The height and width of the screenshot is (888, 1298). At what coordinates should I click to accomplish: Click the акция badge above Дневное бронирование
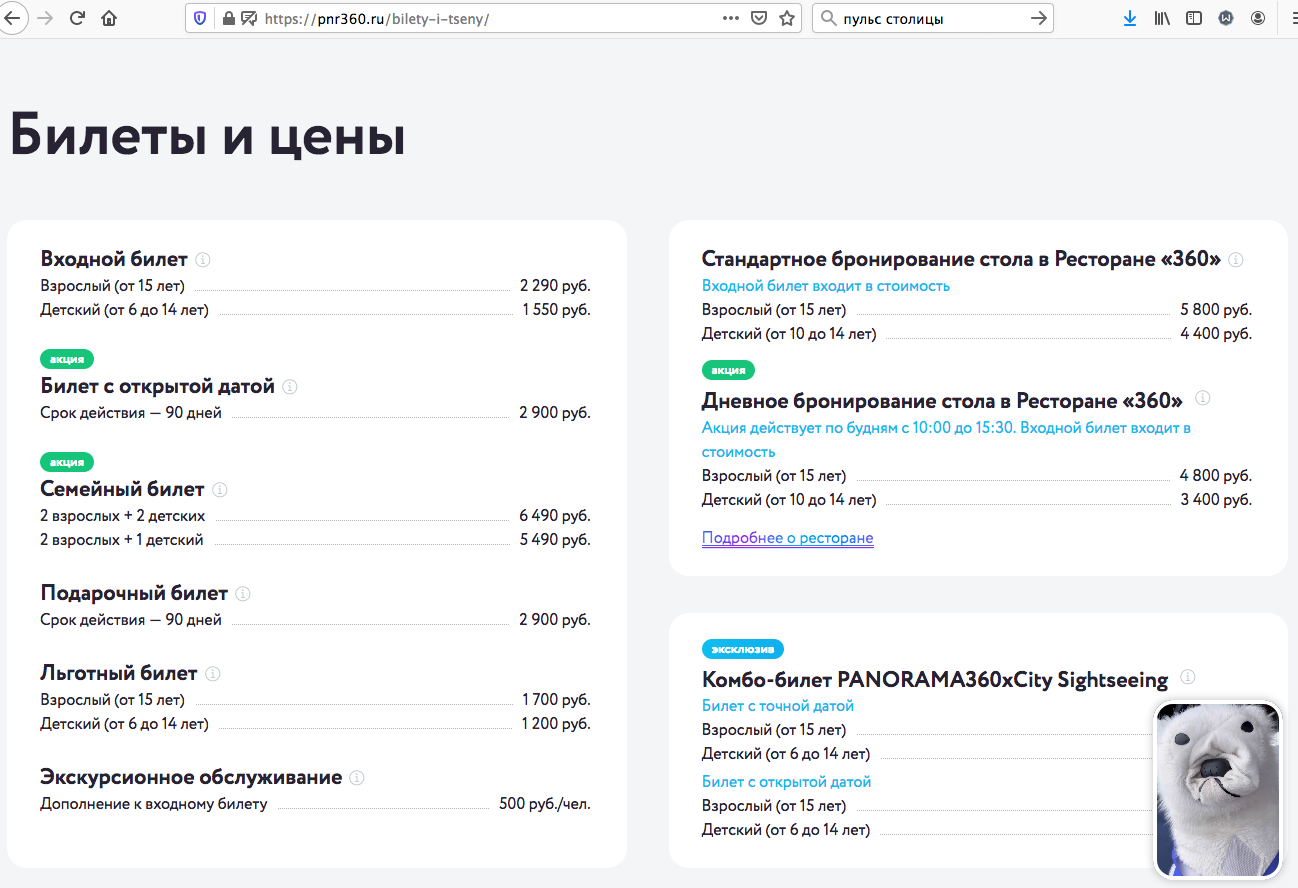pyautogui.click(x=728, y=370)
